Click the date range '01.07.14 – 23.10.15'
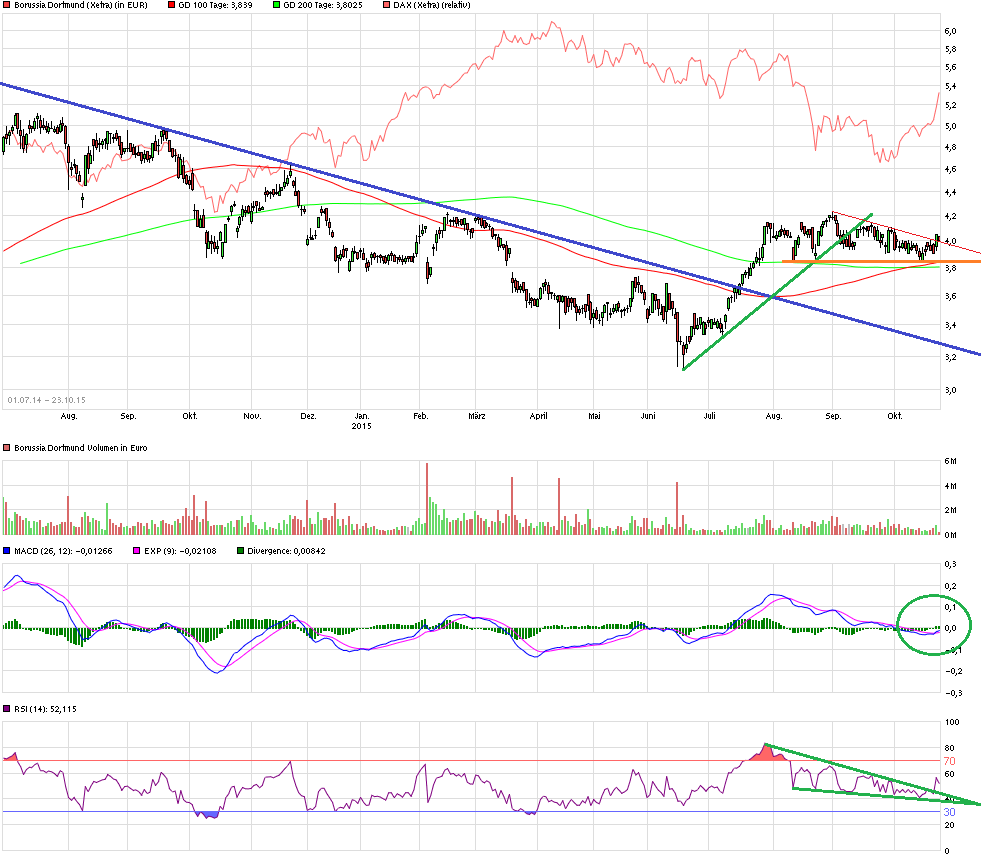Screen dimensions: 981x861 tap(46, 400)
